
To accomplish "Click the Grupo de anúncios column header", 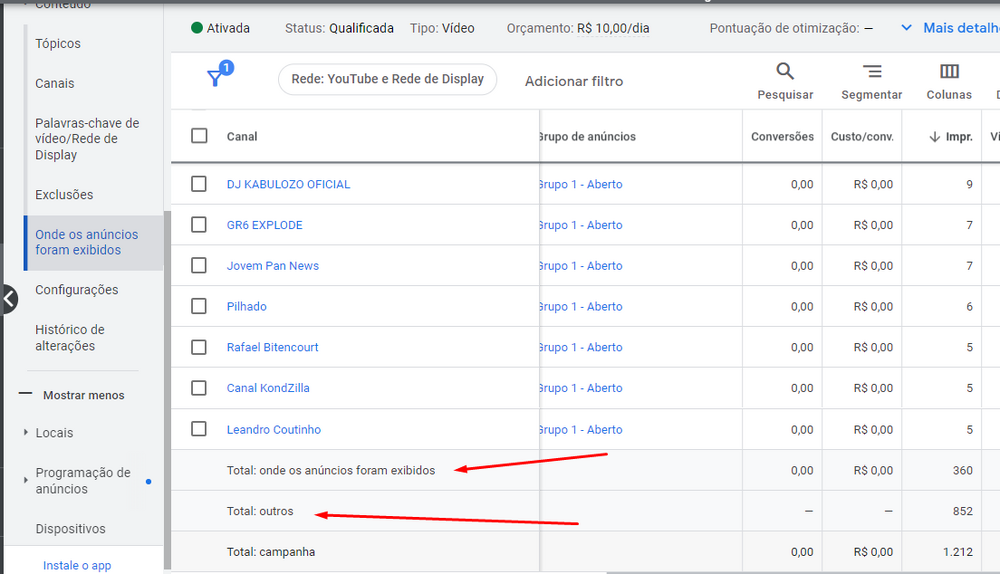I will (x=587, y=136).
